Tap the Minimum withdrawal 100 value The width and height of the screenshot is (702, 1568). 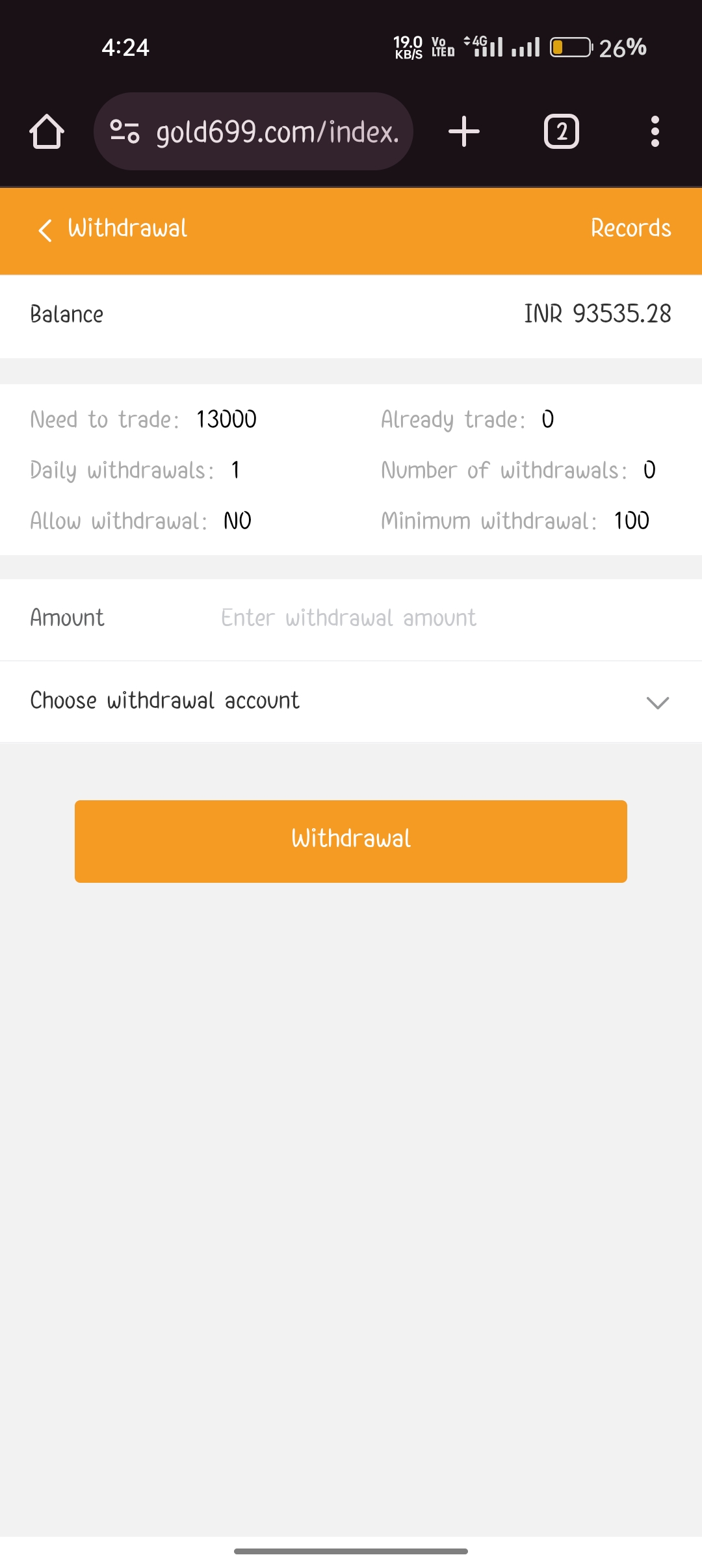631,521
